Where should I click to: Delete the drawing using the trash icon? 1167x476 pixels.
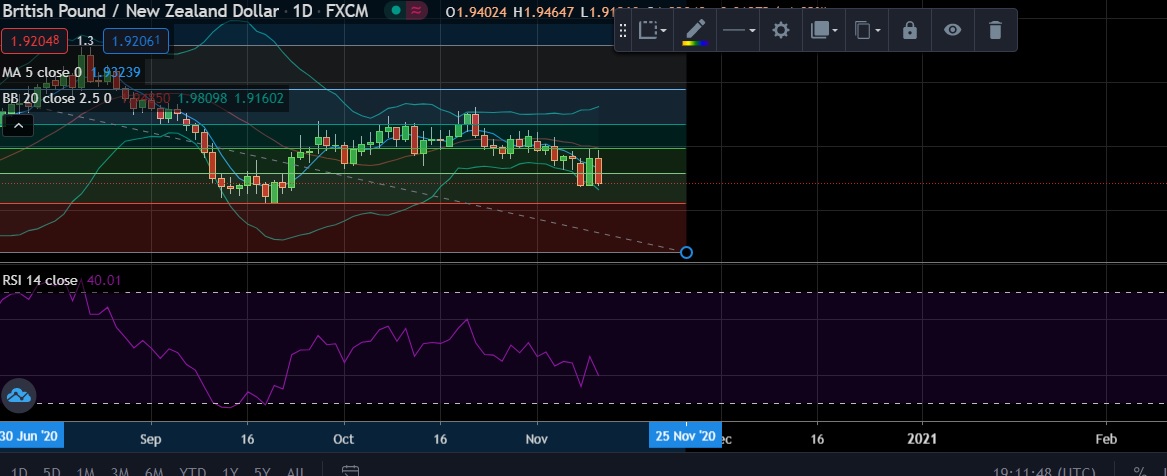click(x=994, y=31)
